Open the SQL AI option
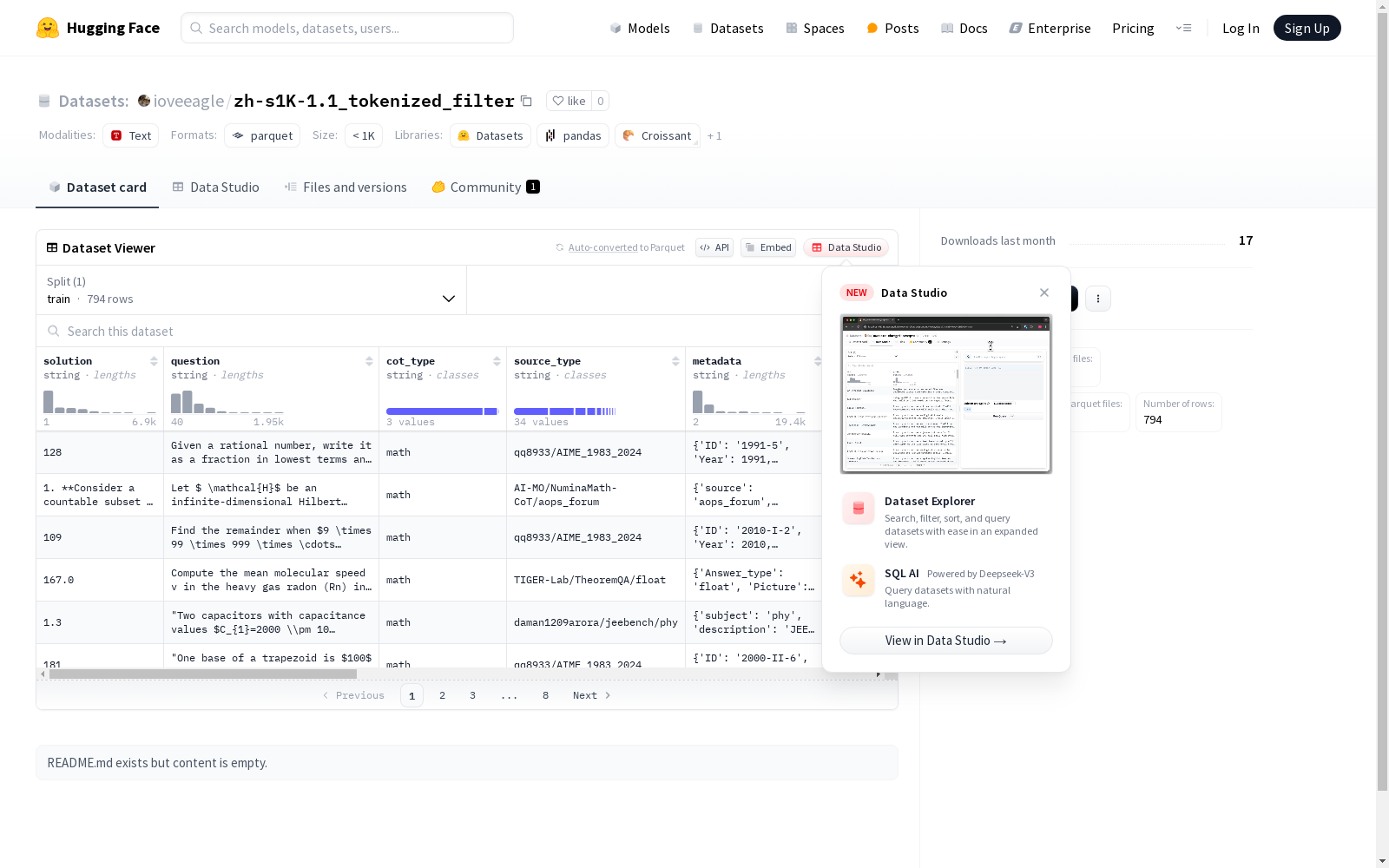The image size is (1389, 868). [x=946, y=588]
